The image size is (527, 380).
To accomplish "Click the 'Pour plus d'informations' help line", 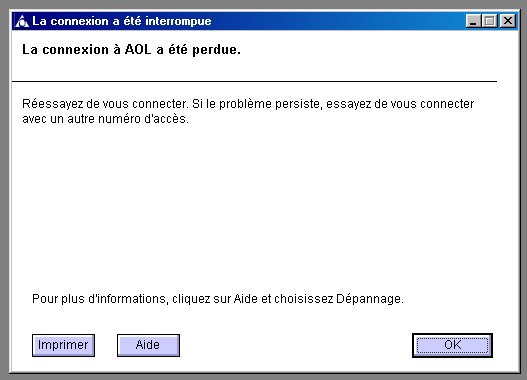I will (218, 299).
